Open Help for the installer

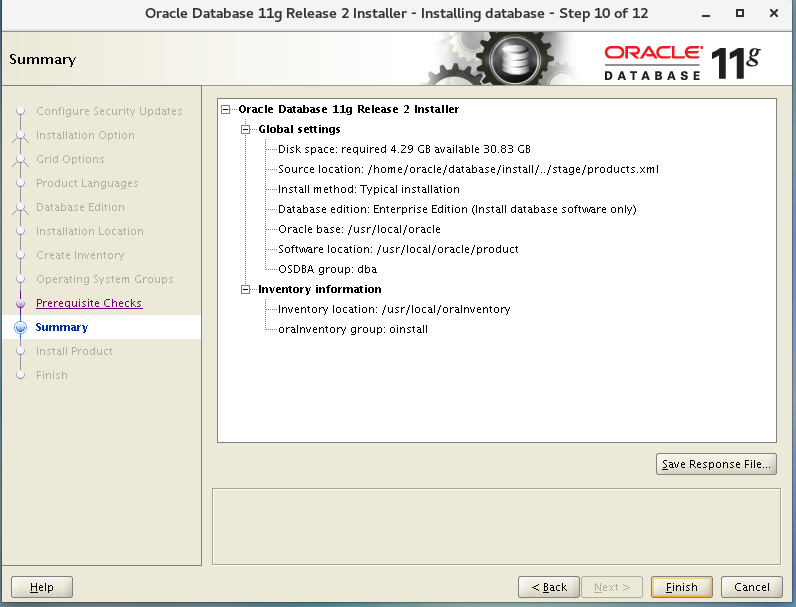(42, 587)
